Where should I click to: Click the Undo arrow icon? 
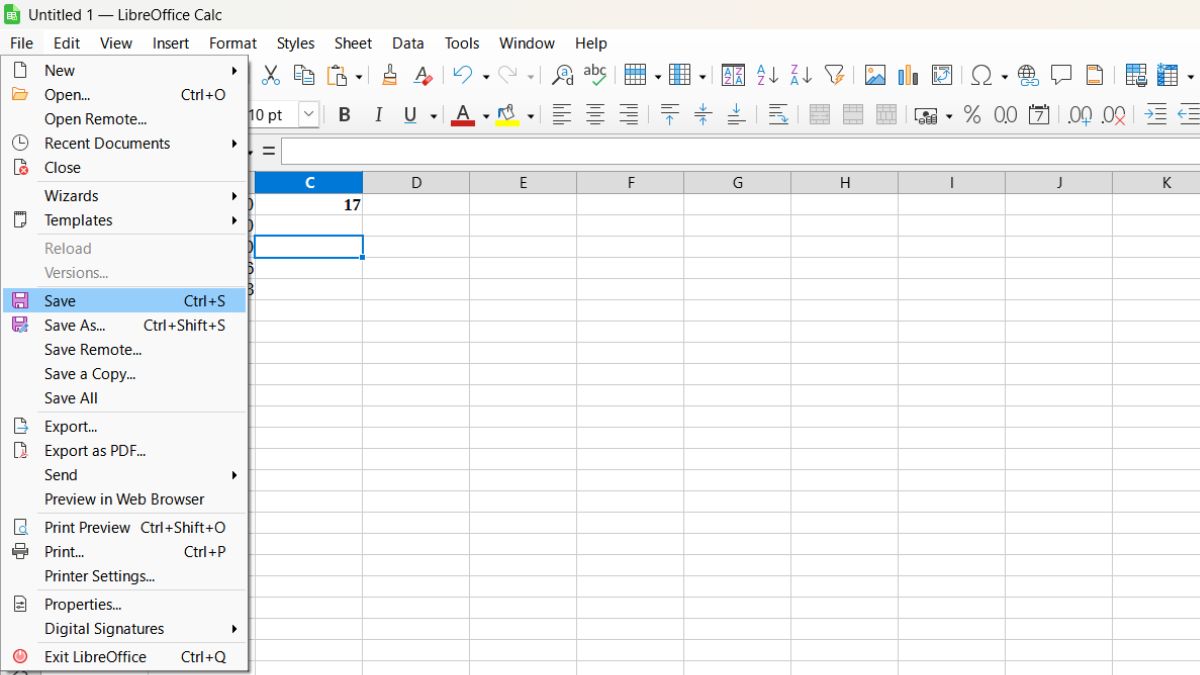click(x=462, y=75)
